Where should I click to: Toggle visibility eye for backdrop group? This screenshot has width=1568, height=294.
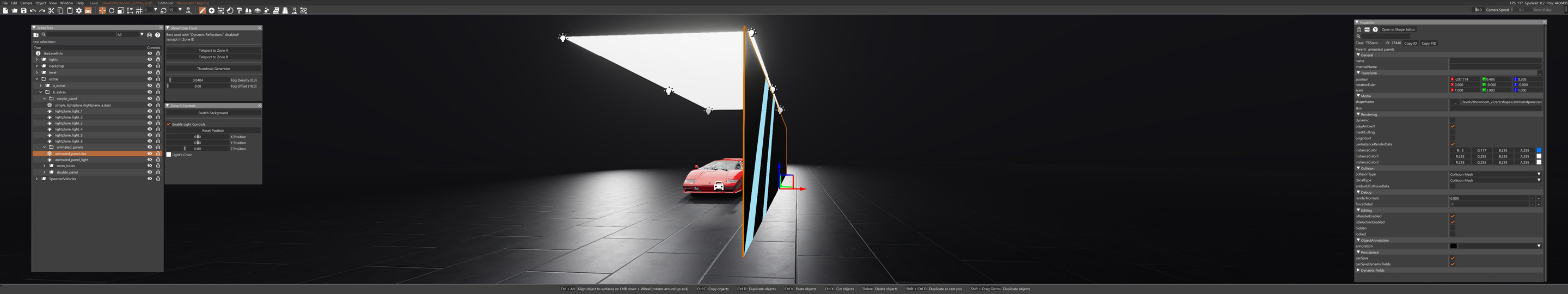tap(150, 66)
